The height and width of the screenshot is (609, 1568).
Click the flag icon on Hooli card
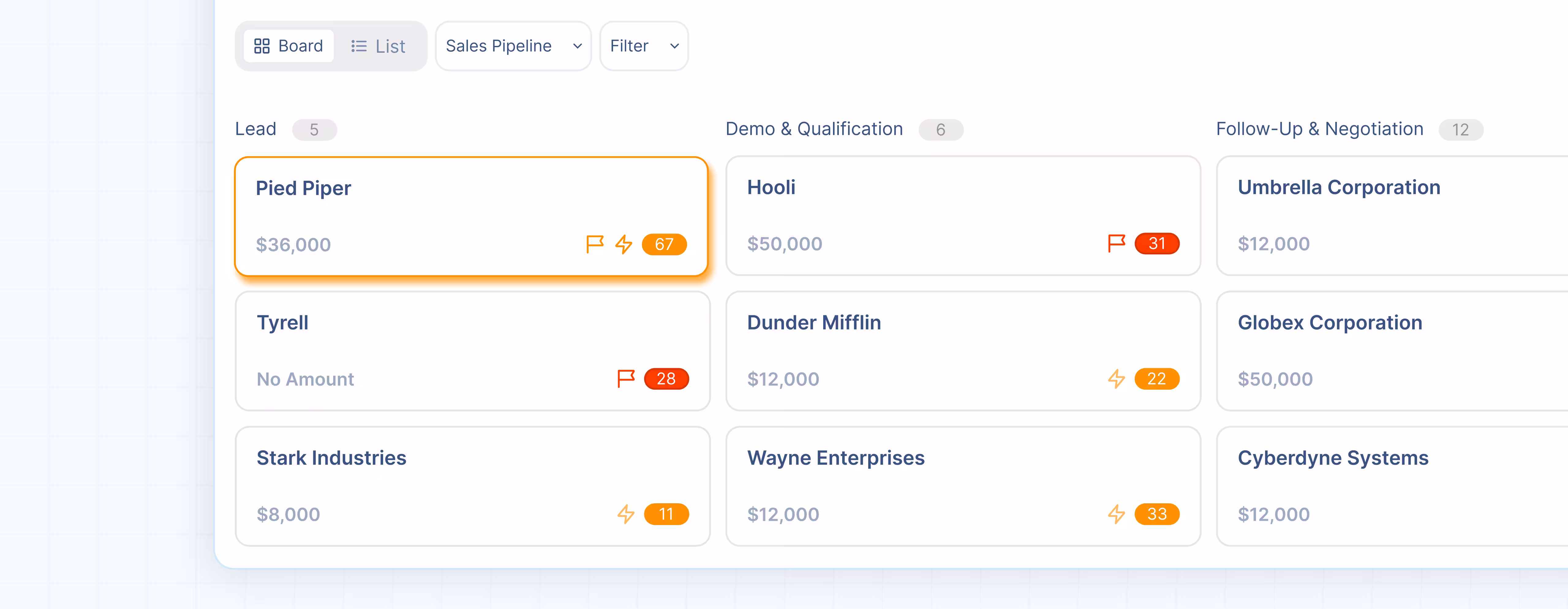(1116, 244)
